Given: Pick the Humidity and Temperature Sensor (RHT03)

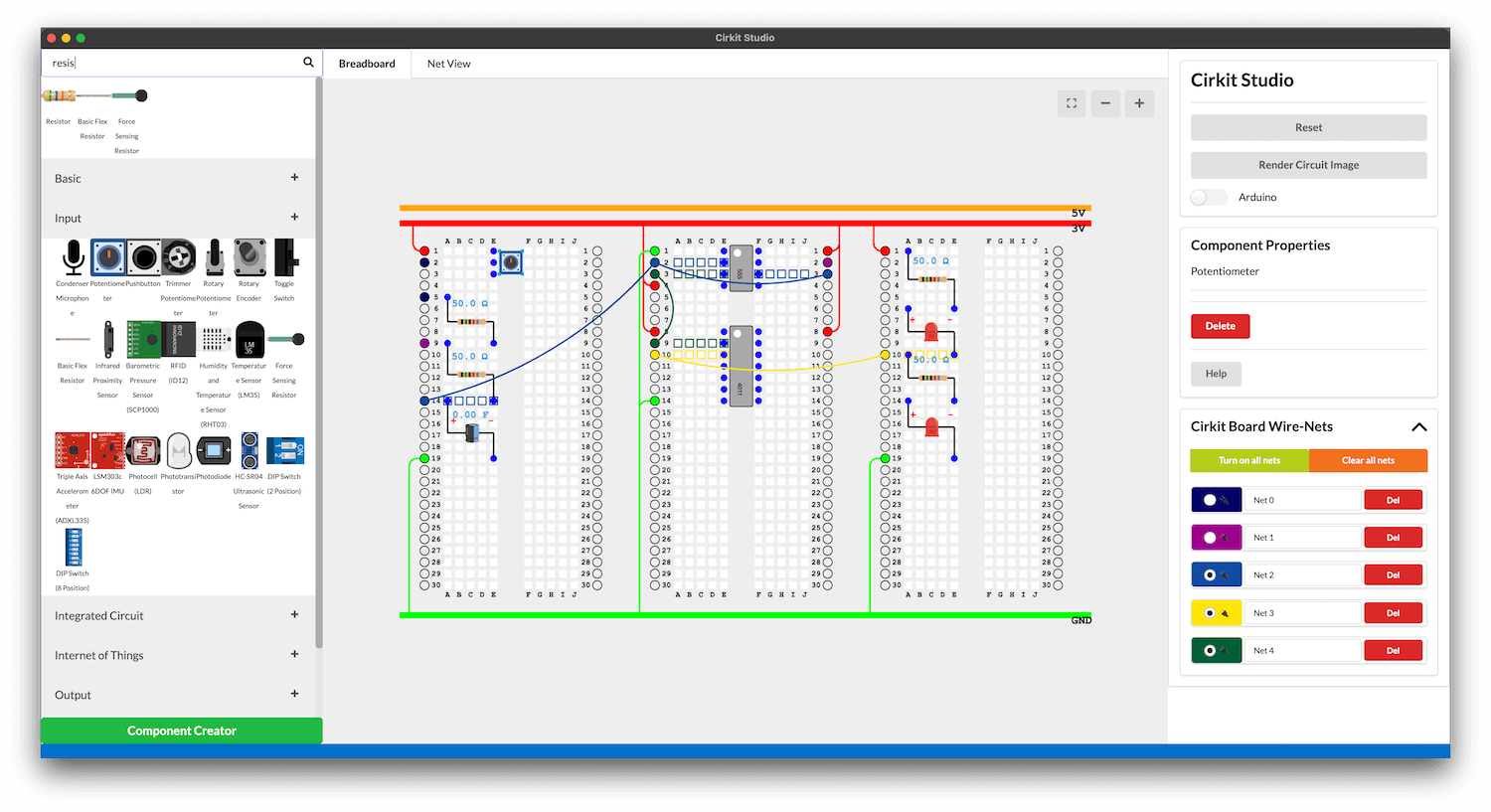Looking at the screenshot, I should [x=214, y=340].
